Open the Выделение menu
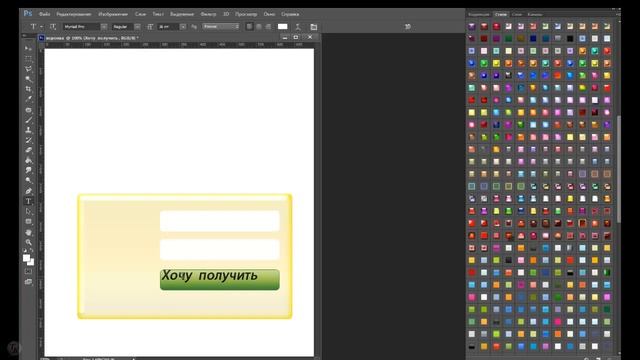The width and height of the screenshot is (640, 360). 182,14
